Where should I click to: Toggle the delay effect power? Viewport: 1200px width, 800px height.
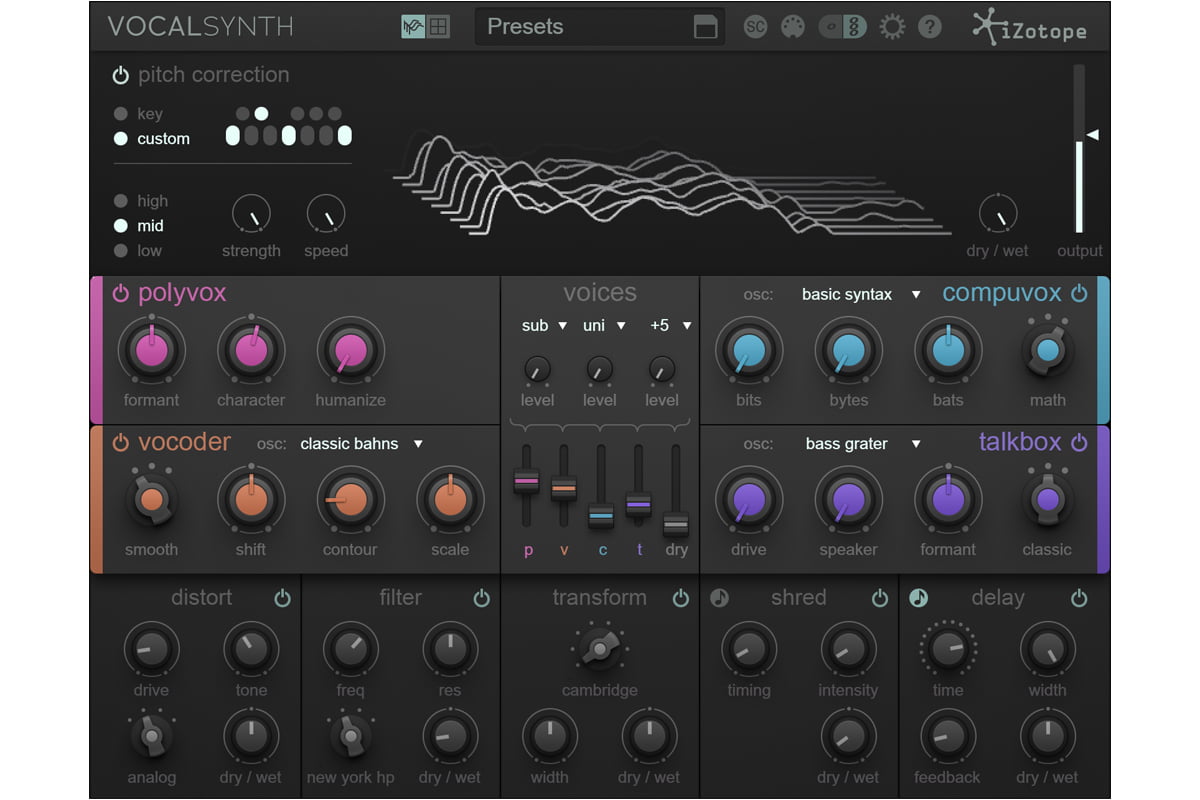pos(1079,598)
